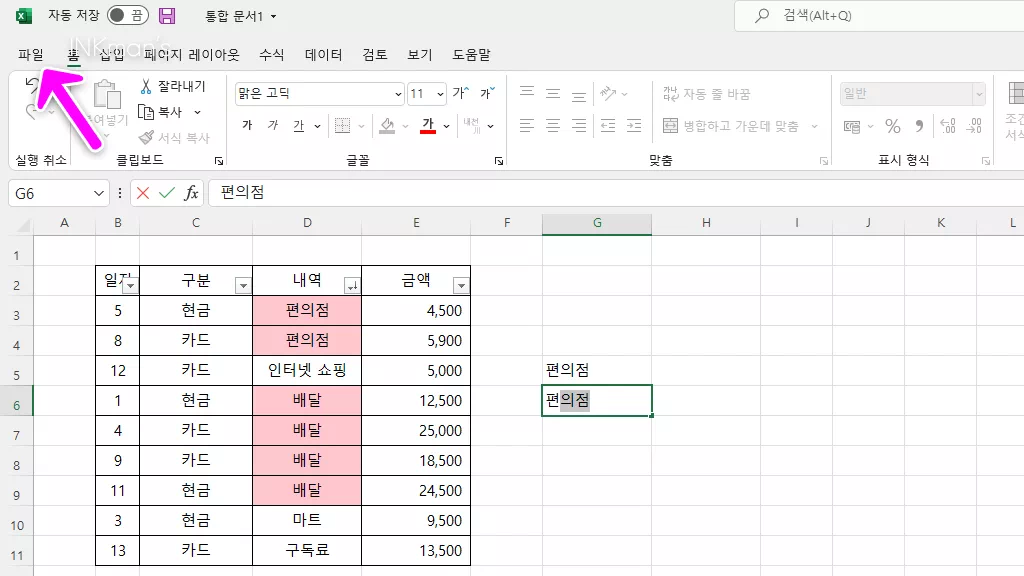Viewport: 1024px width, 576px height.
Task: Click increase decimal icon
Action: (x=948, y=125)
